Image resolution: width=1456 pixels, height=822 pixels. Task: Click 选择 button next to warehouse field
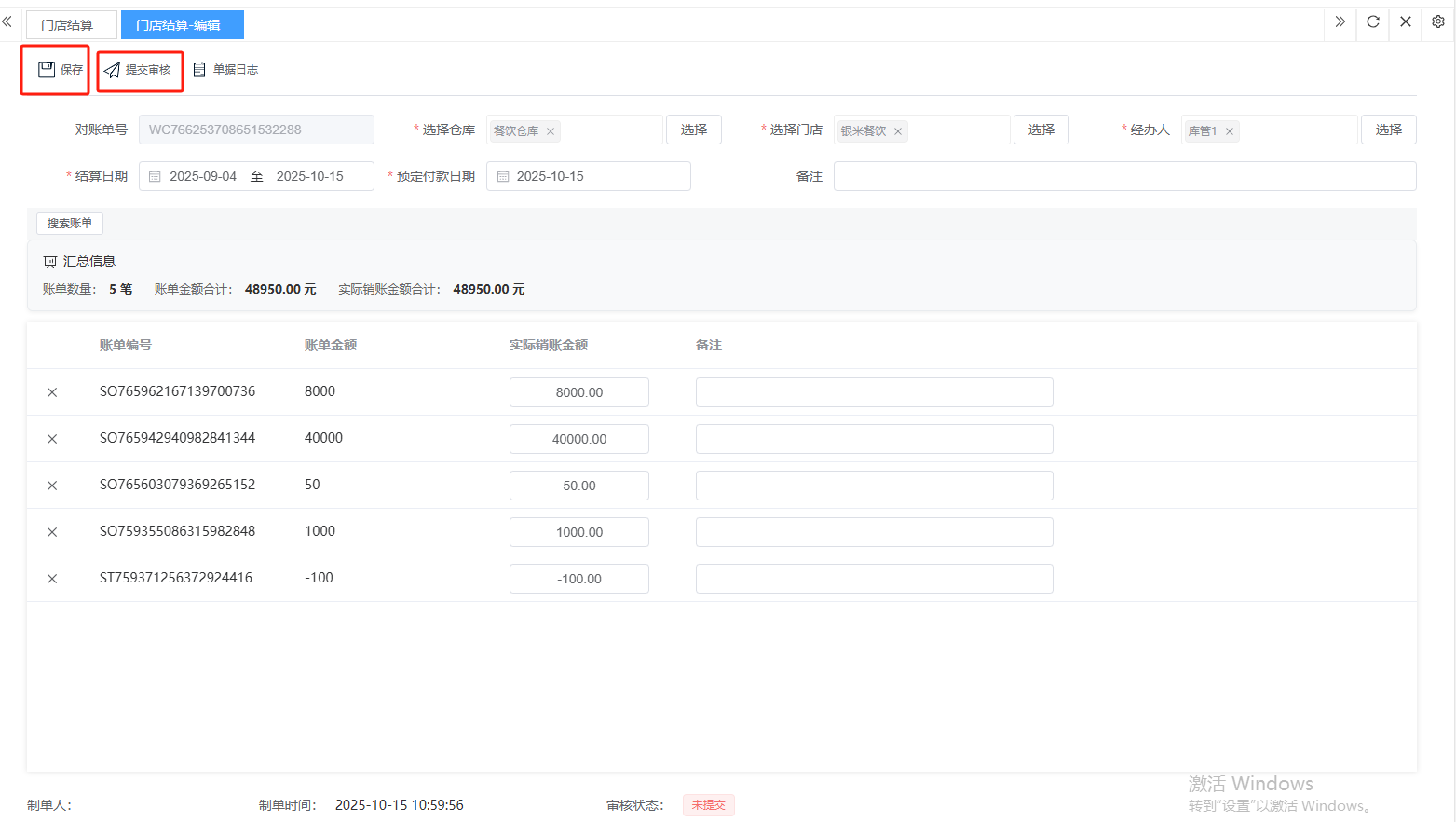[x=694, y=130]
